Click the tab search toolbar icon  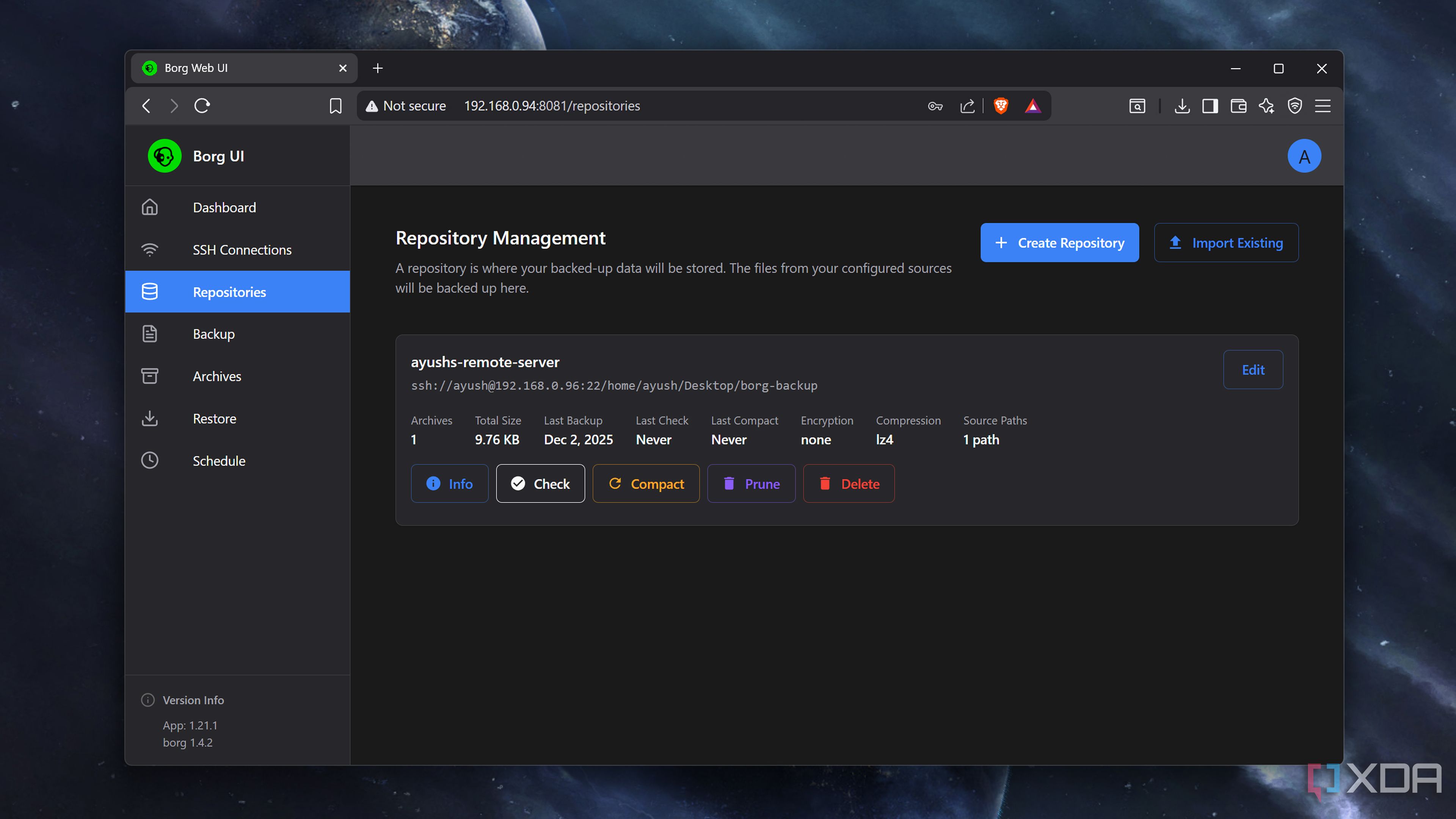(1137, 106)
